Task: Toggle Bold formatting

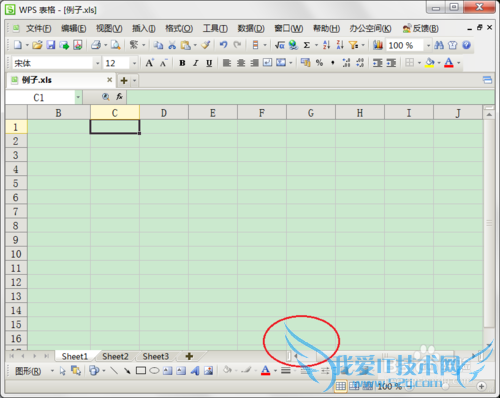Action: click(182, 63)
